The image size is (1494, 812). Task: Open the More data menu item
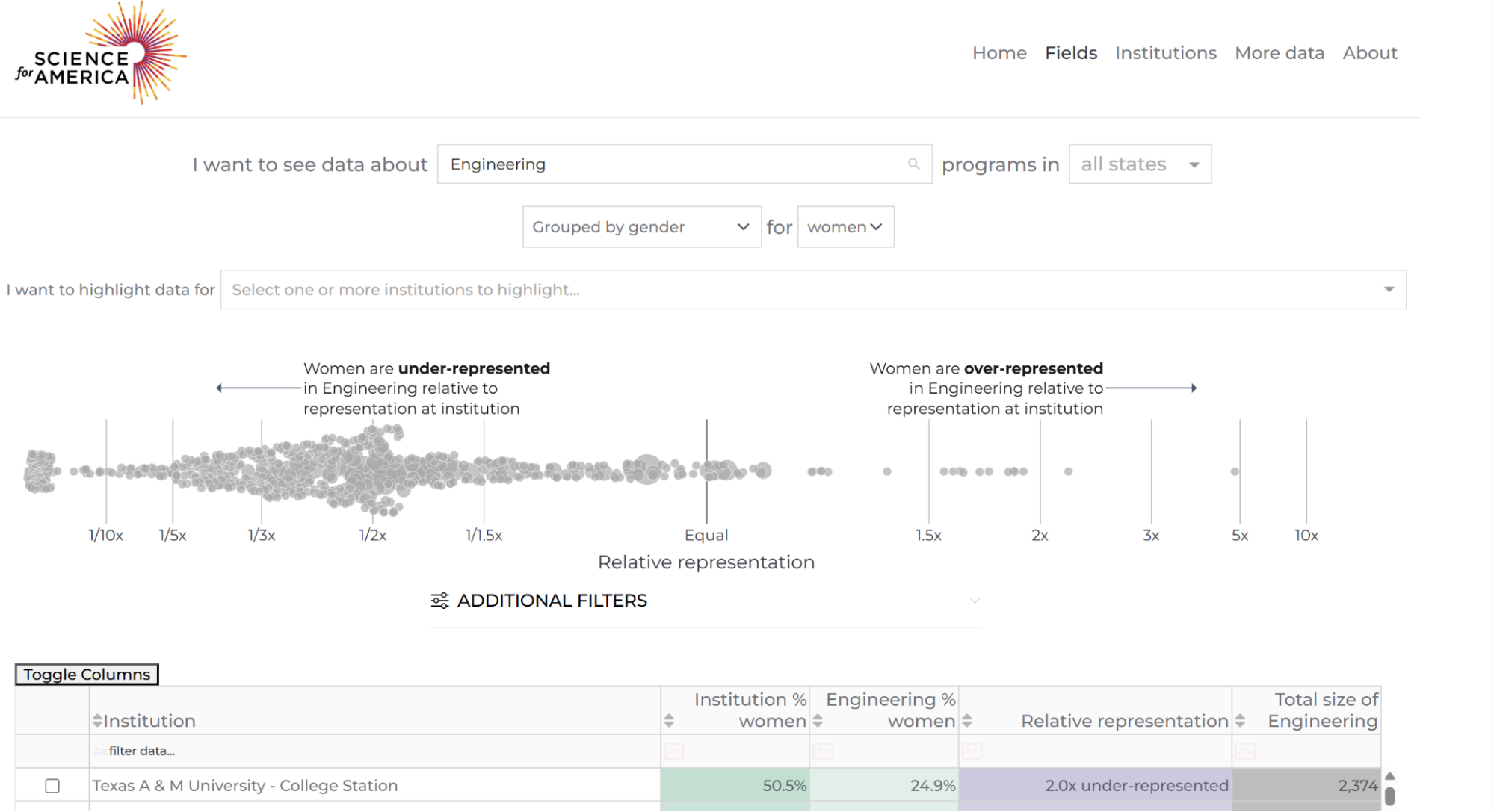[x=1280, y=52]
